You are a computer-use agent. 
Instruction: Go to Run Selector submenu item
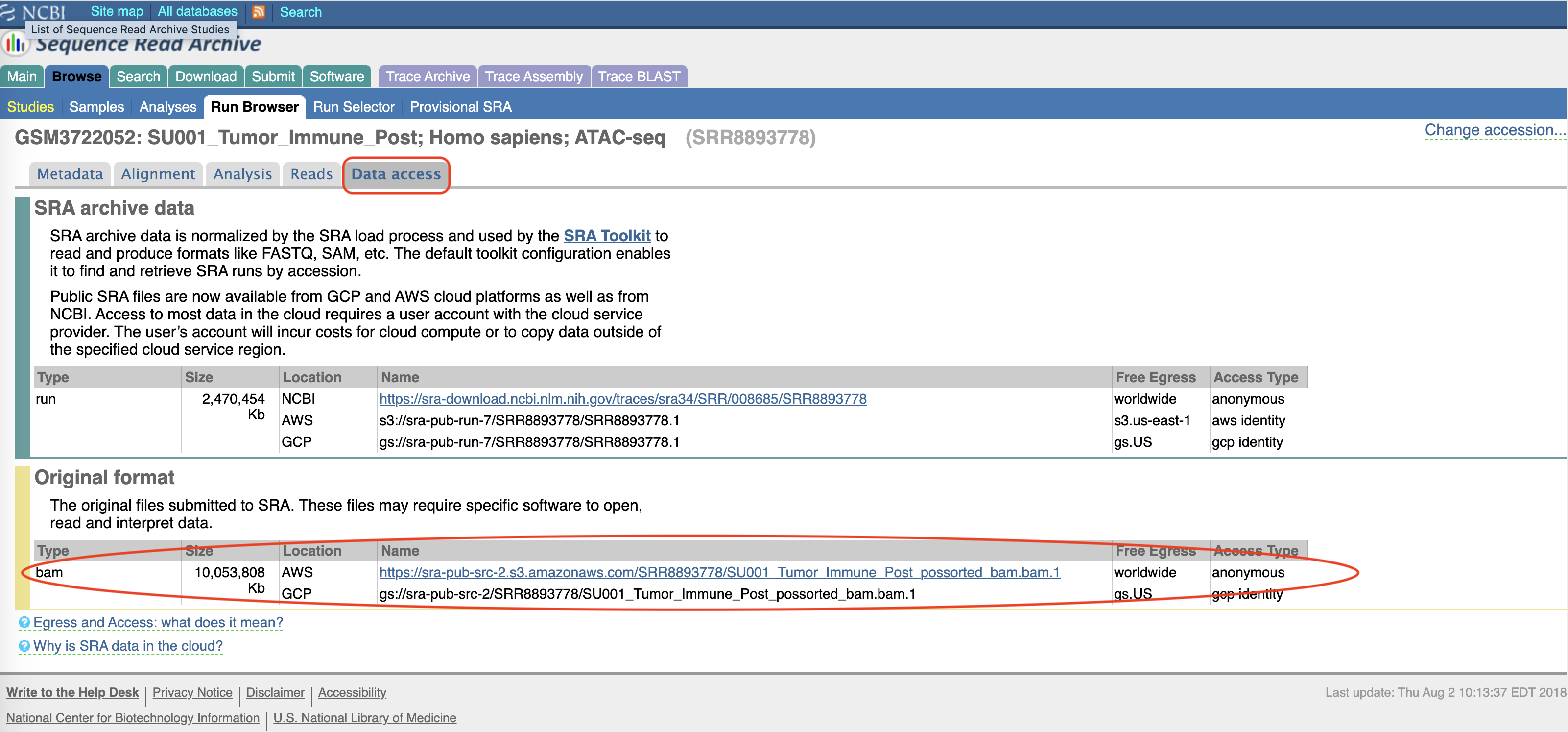[354, 107]
